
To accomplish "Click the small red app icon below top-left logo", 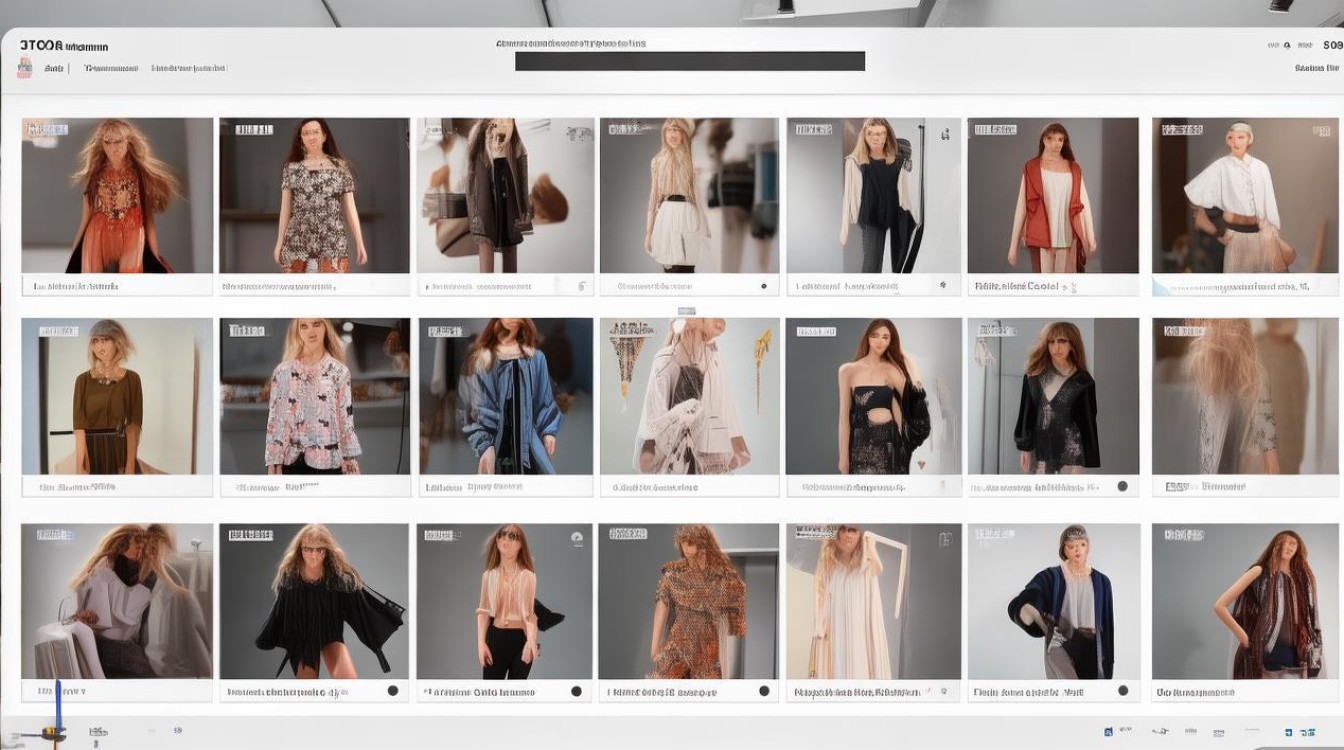I will click(x=23, y=68).
